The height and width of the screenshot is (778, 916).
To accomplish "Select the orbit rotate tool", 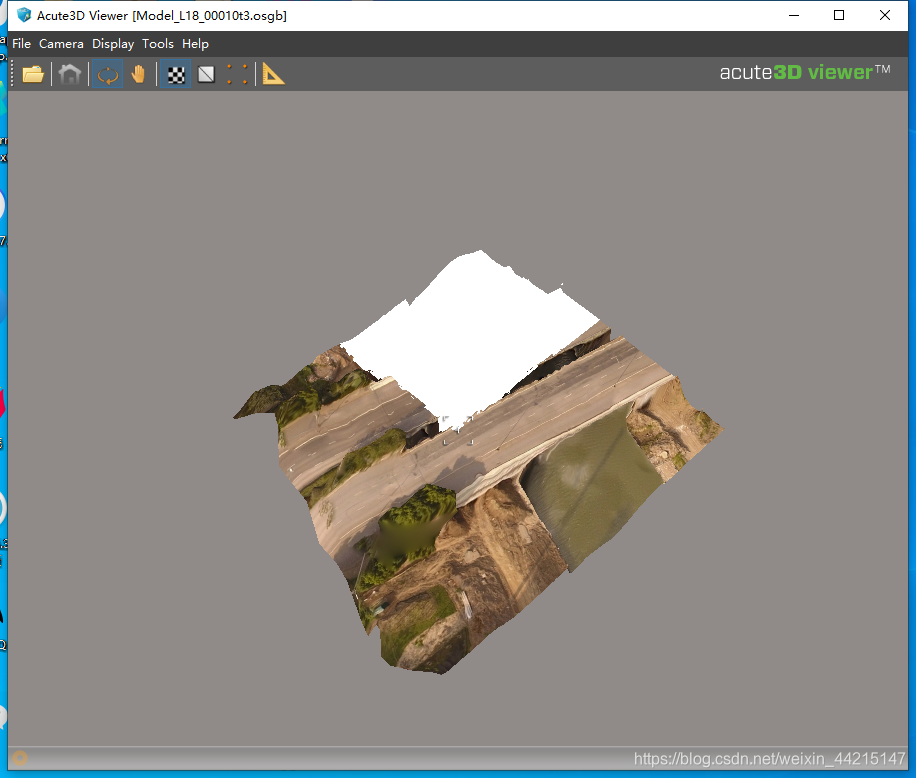I will (x=107, y=74).
